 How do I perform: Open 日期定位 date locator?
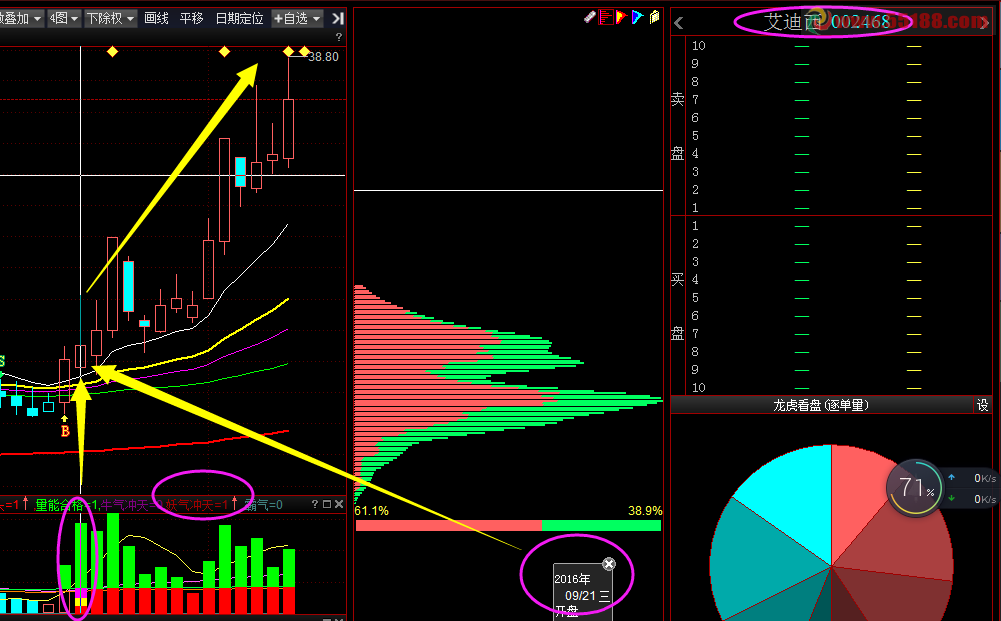point(239,19)
